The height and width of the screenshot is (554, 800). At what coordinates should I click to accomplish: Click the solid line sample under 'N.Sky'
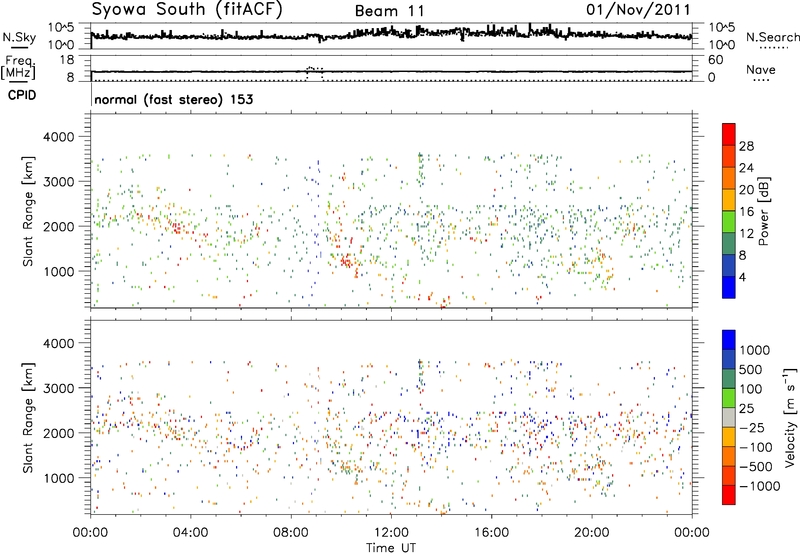pos(19,47)
